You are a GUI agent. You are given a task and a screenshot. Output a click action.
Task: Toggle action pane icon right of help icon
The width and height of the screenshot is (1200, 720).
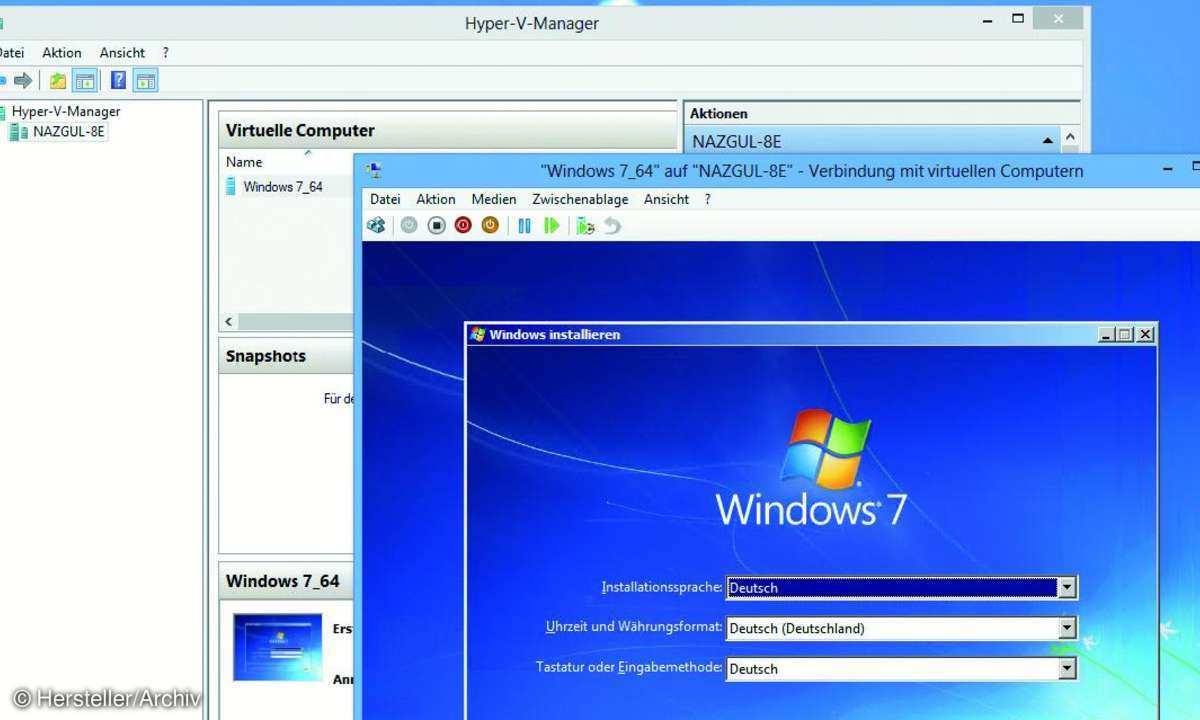click(x=146, y=81)
